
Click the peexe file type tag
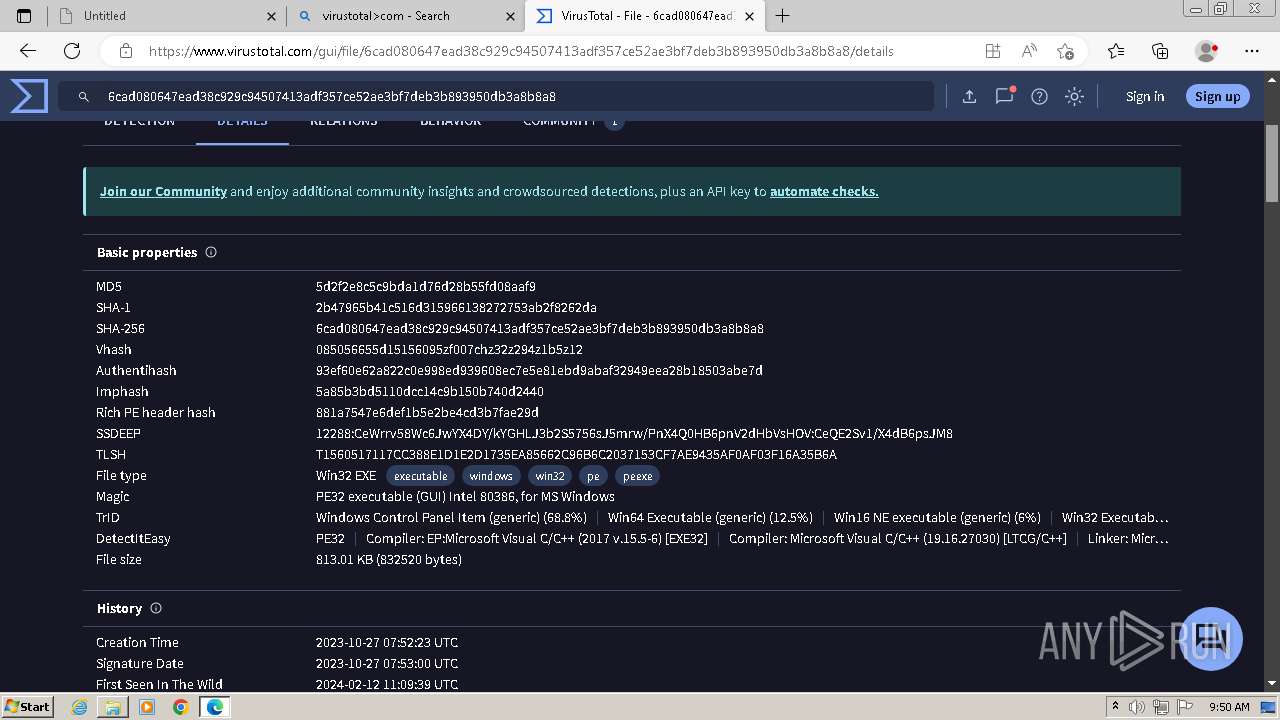[x=637, y=476]
